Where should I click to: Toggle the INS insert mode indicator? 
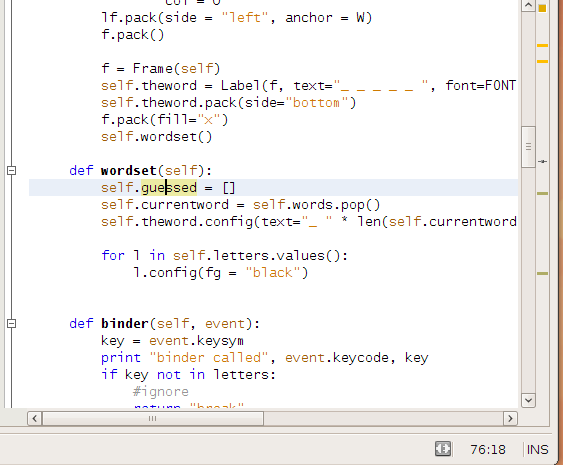(538, 450)
